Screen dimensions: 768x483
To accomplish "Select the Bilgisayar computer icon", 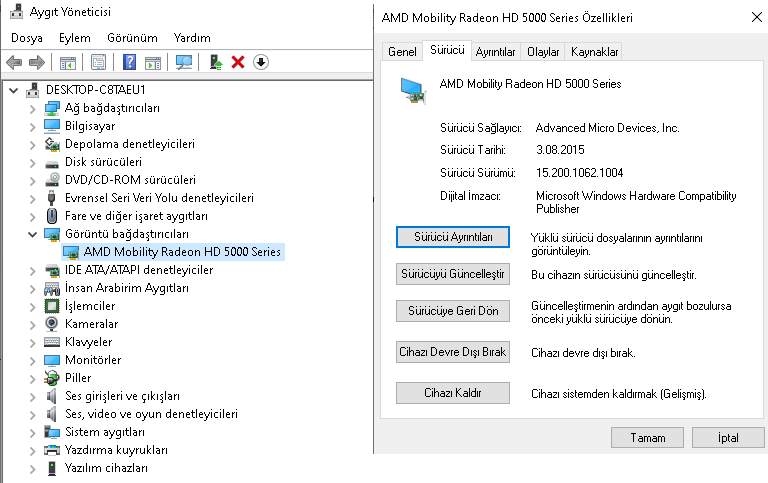I will [52, 126].
